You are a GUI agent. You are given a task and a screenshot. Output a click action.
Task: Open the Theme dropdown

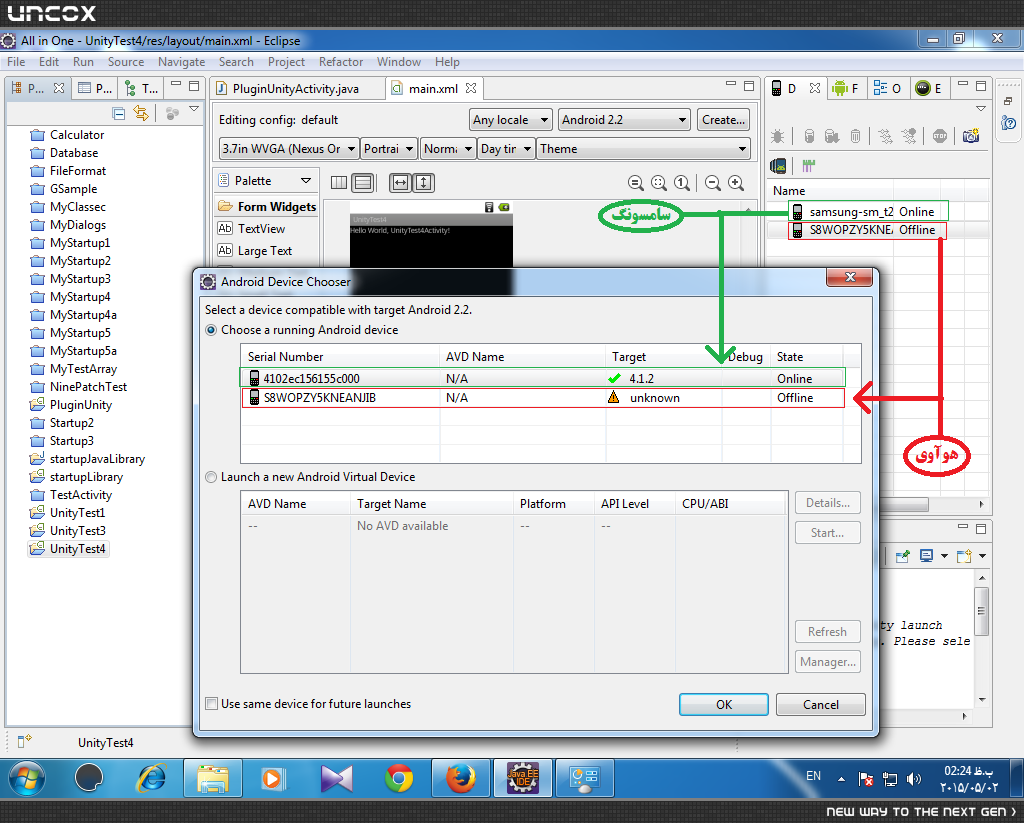pyautogui.click(x=643, y=149)
